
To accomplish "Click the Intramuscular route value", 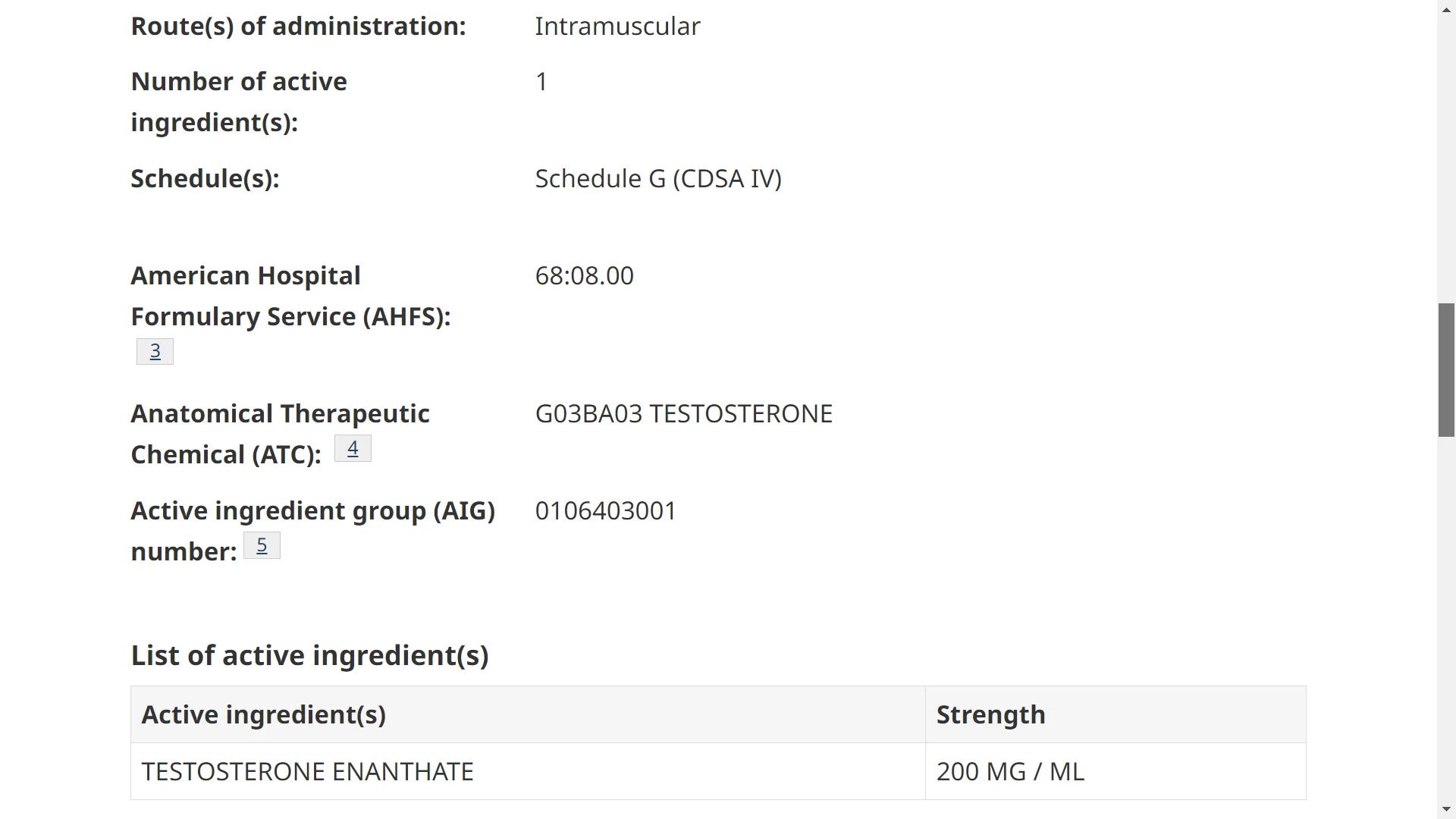I will 617,27.
